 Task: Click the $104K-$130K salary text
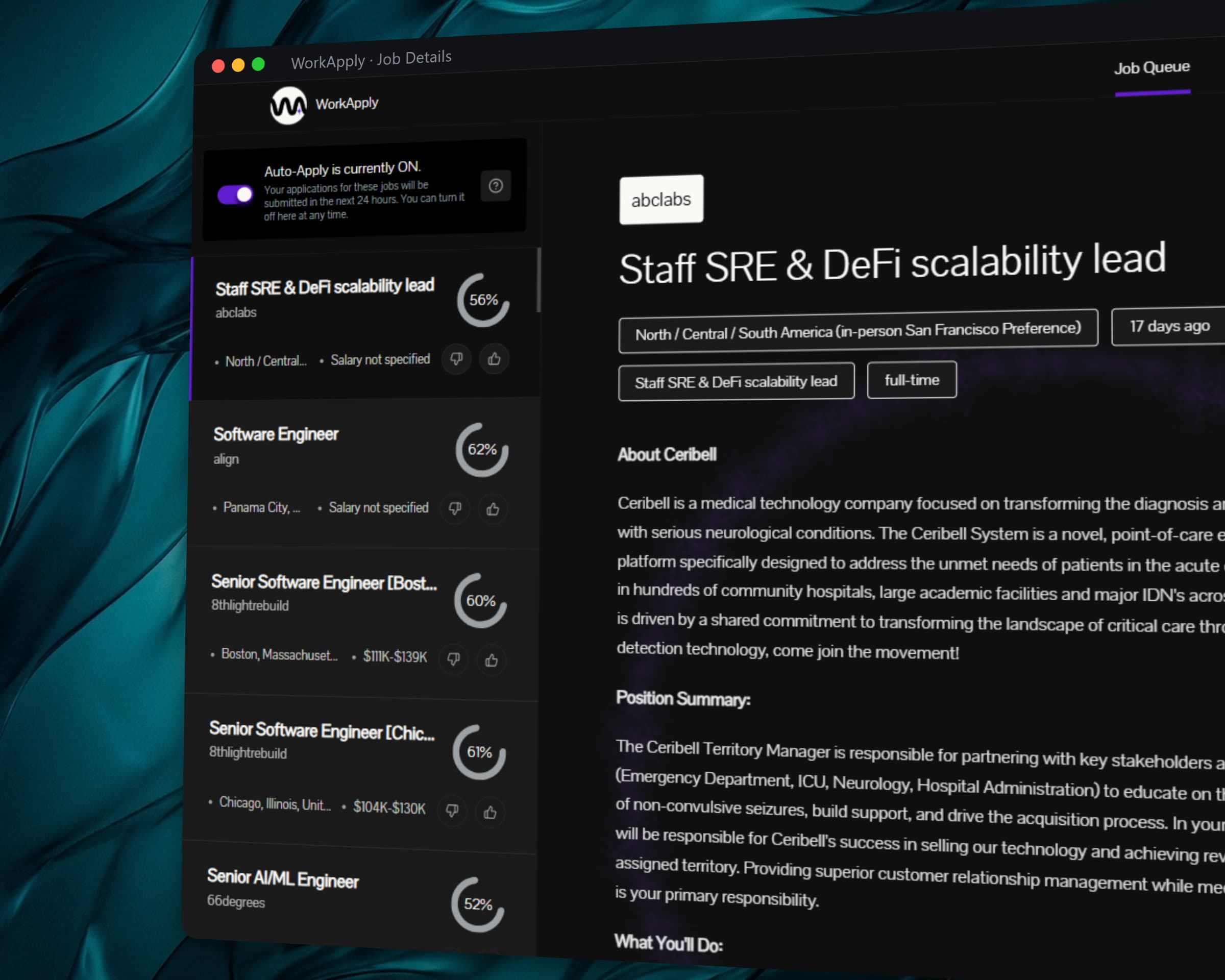pos(389,807)
